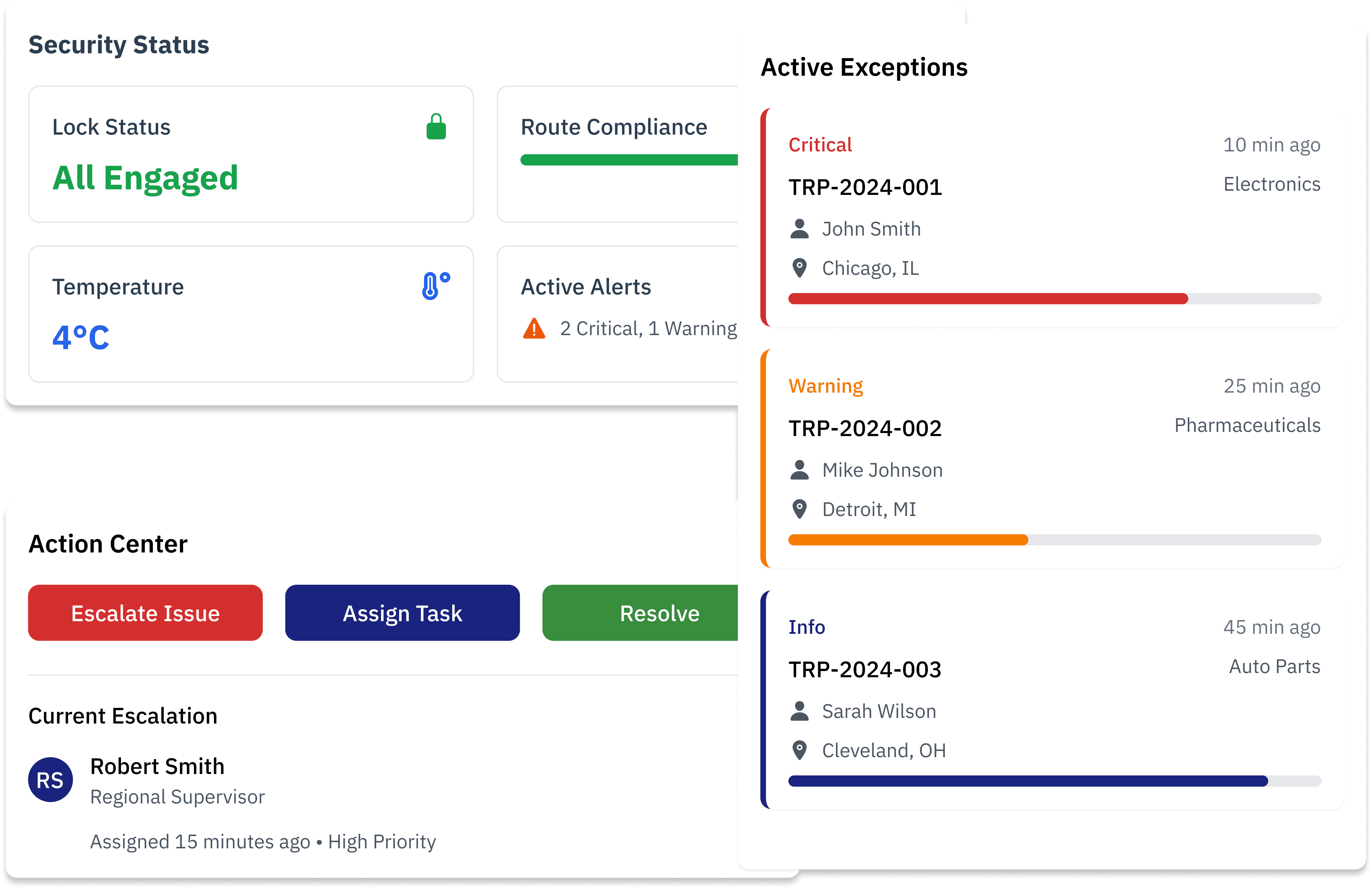Viewport: 1372px width, 889px height.
Task: Click the location pin next to Cleveland, OH
Action: click(x=800, y=750)
